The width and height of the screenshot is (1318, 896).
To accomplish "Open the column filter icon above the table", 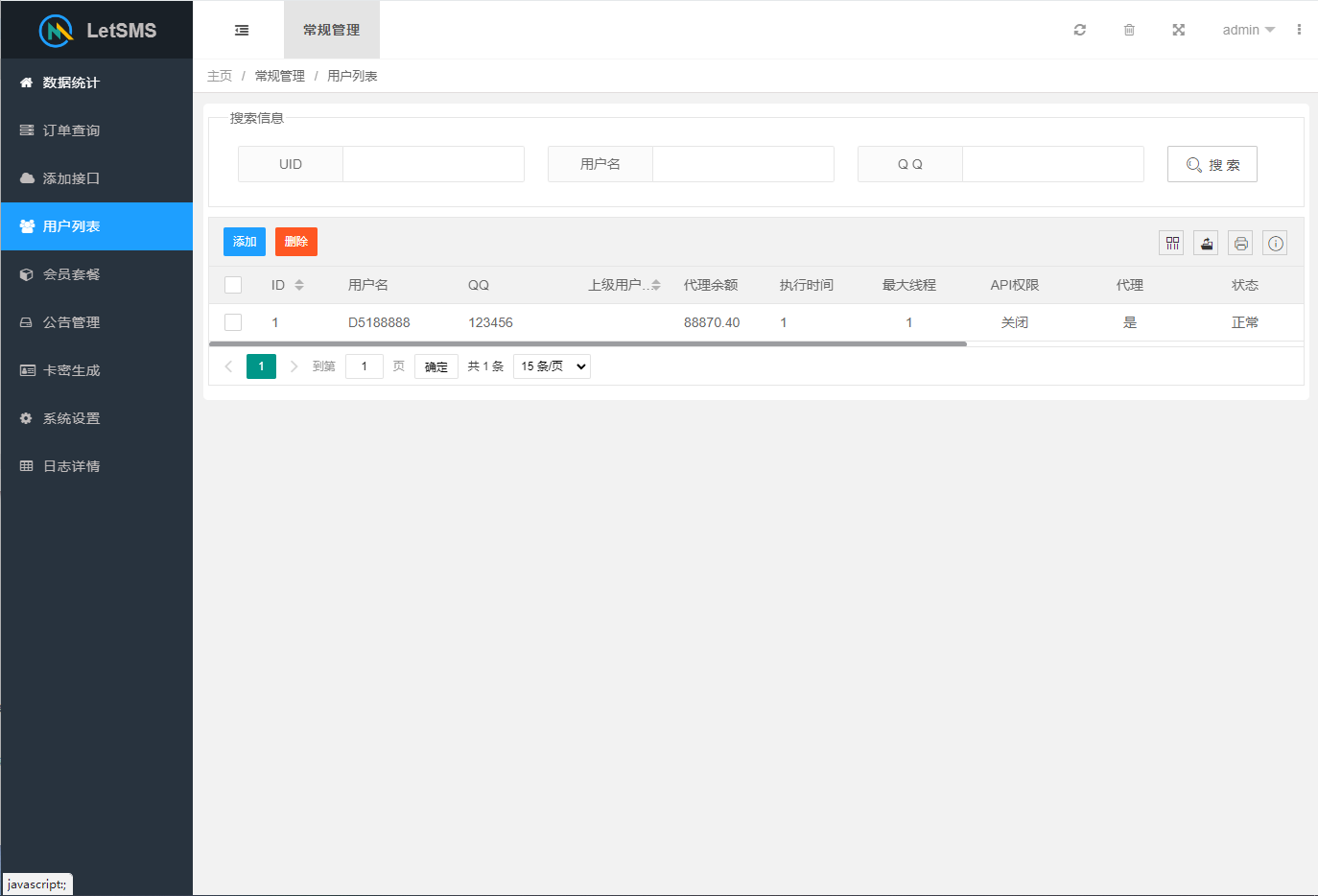I will tap(1170, 243).
